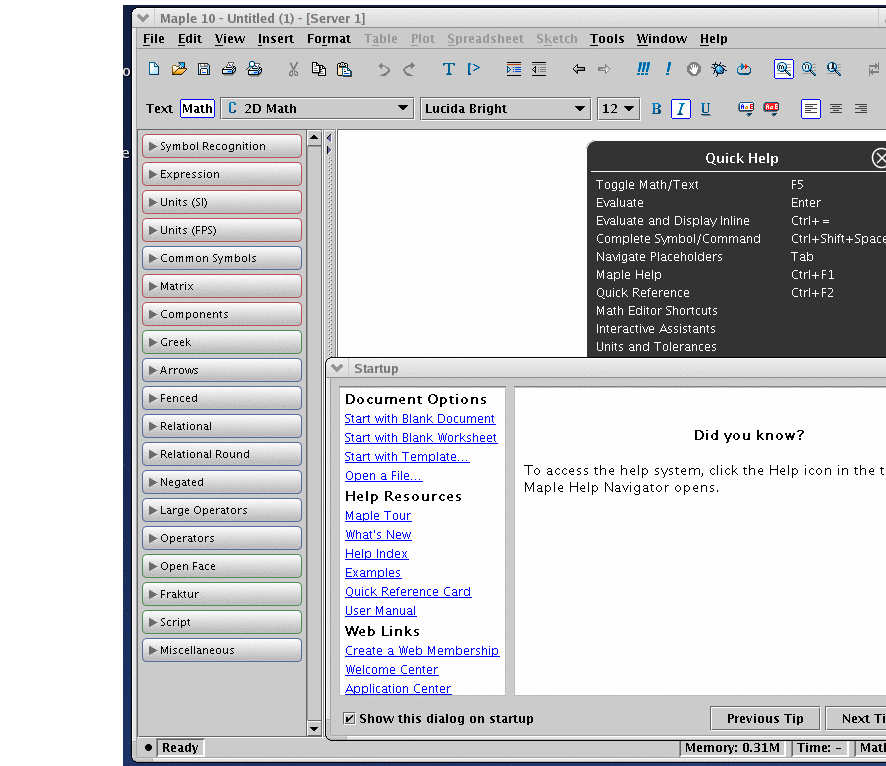Indent section toolbar icon
The width and height of the screenshot is (886, 766).
point(514,69)
